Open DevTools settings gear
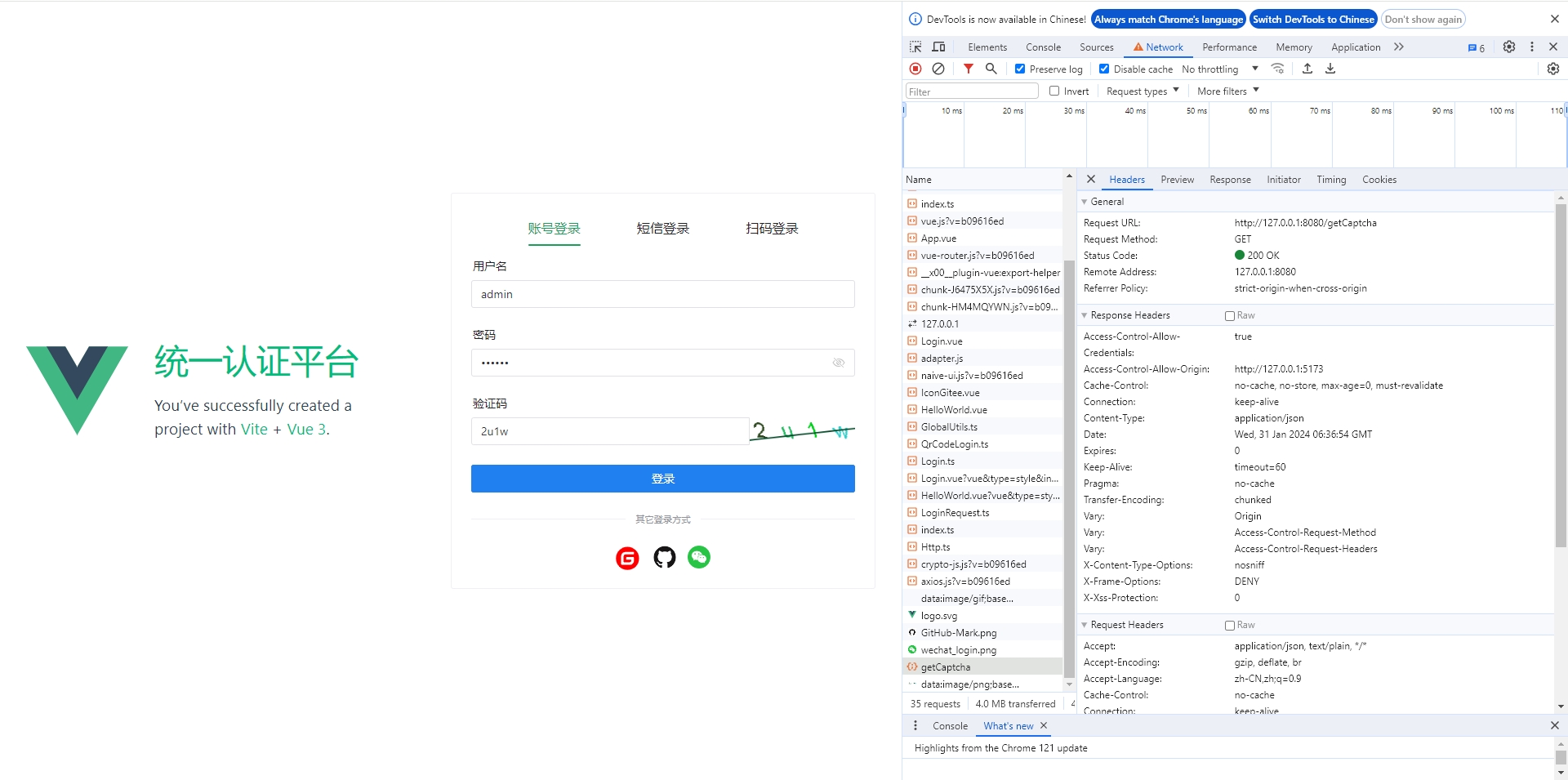The image size is (1568, 780). click(1509, 47)
